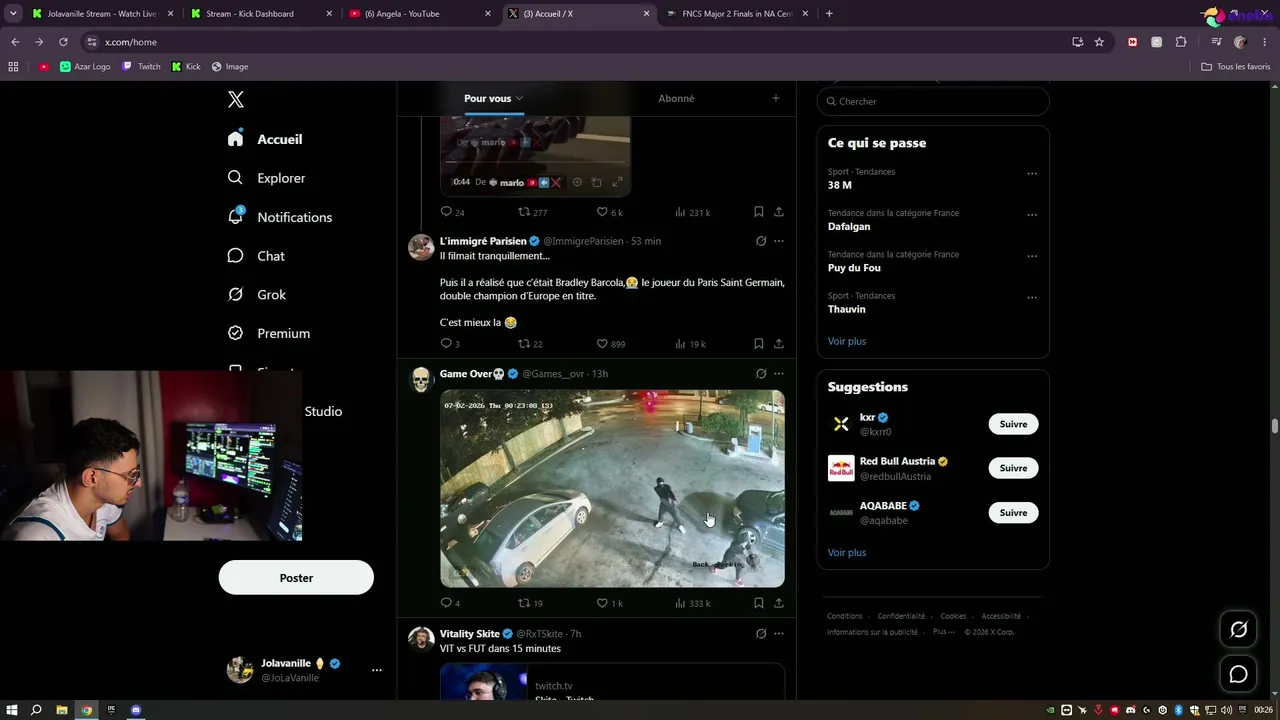The height and width of the screenshot is (720, 1280).
Task: Open Grok icon on Game Over post
Action: coord(761,374)
